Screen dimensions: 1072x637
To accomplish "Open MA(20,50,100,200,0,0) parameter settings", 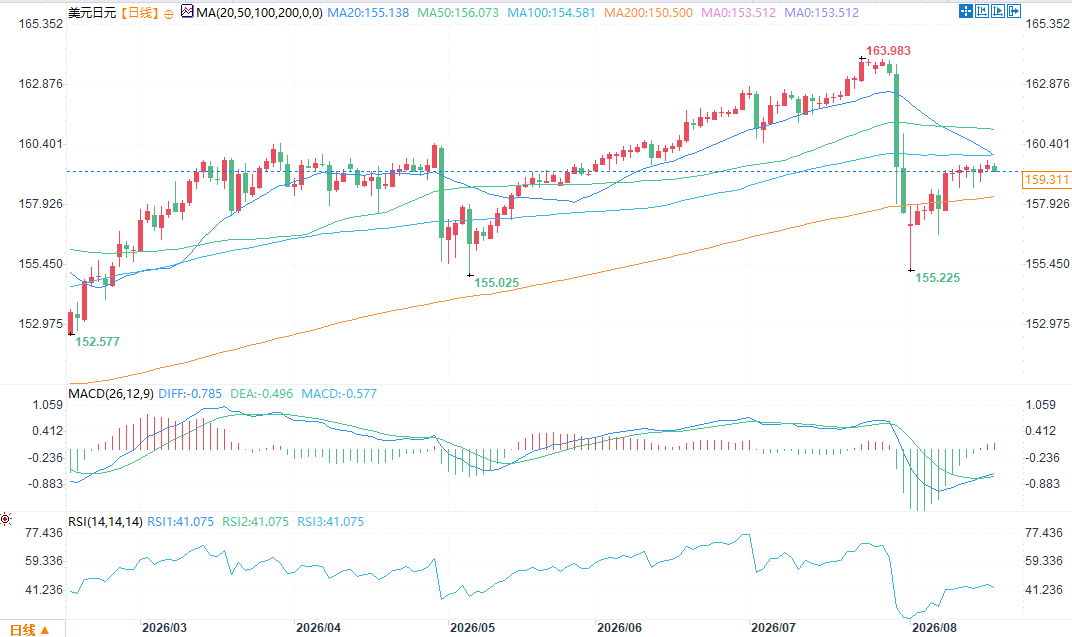I will [x=259, y=12].
